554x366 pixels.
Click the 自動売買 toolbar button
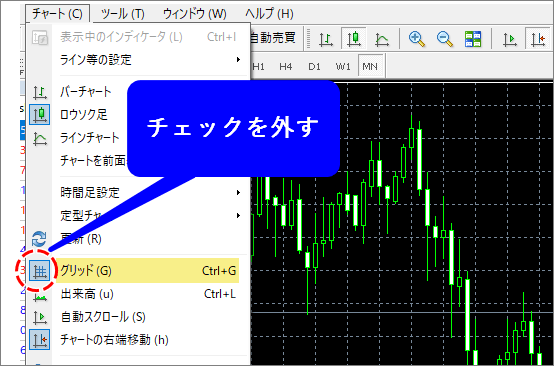click(273, 37)
